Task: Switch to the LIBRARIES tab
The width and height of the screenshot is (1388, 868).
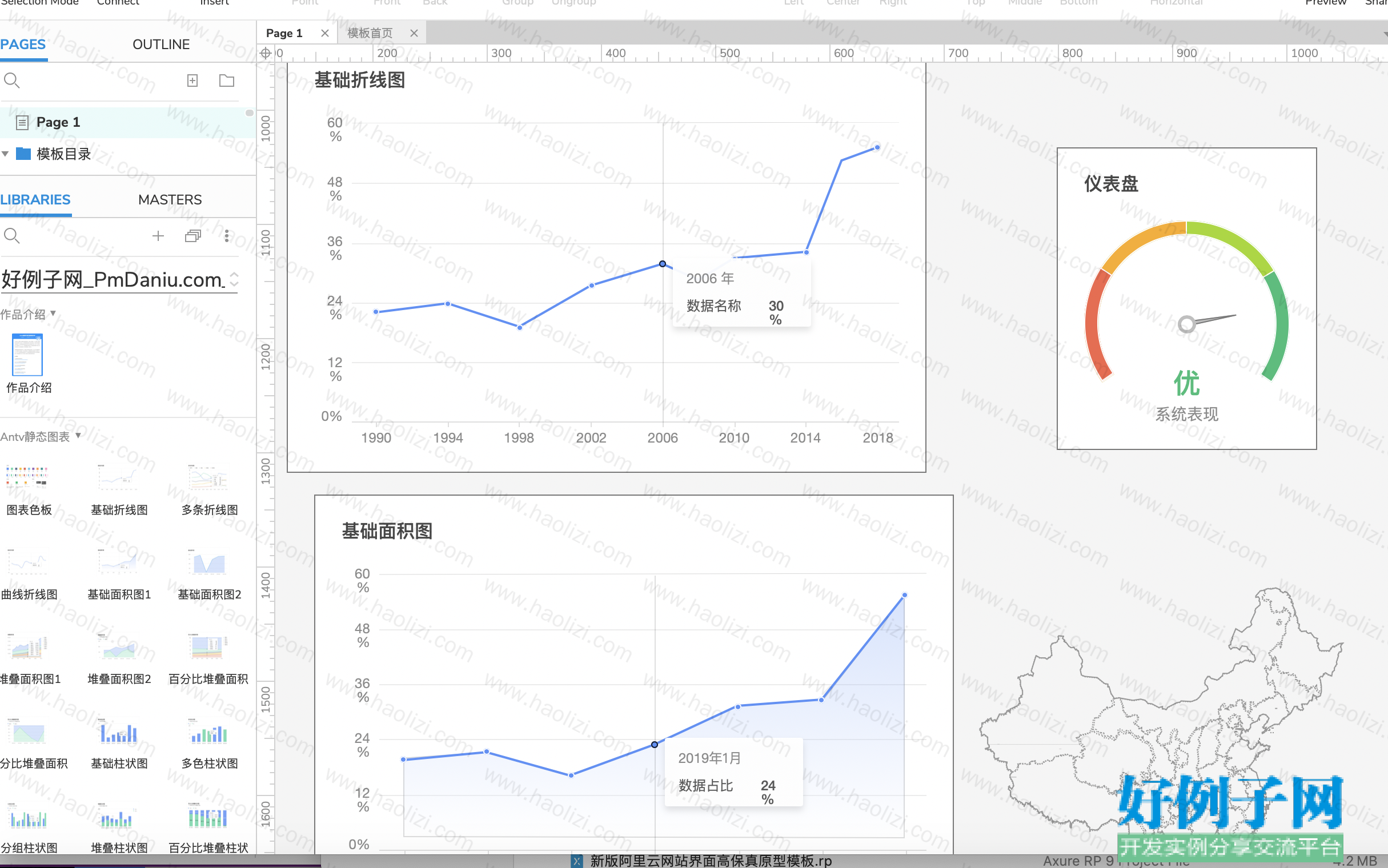Action: pos(35,200)
